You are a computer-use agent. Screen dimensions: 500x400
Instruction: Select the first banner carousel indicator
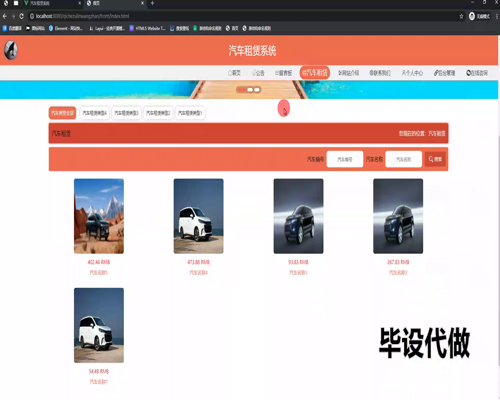tap(242, 90)
